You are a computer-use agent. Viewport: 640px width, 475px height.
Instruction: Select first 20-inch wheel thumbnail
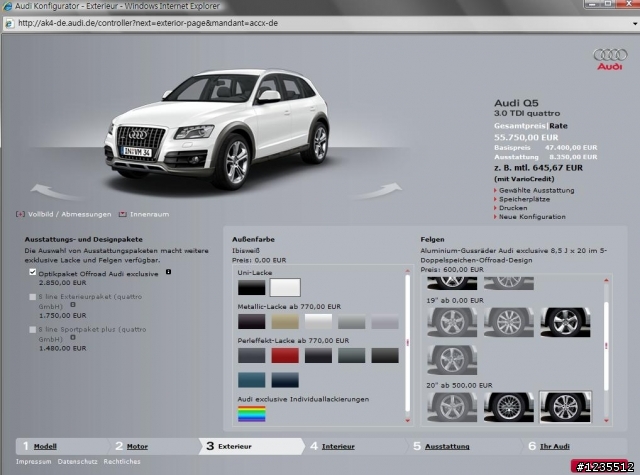[452, 407]
